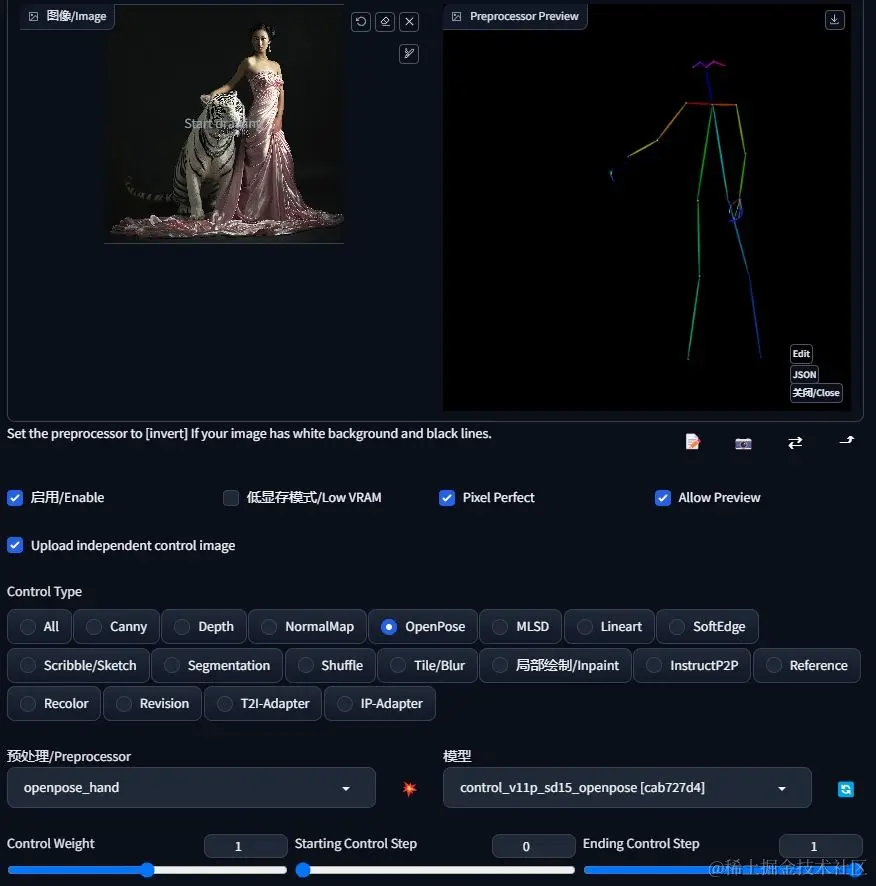The image size is (876, 886).
Task: Select the MLSD control type
Action: click(x=521, y=627)
